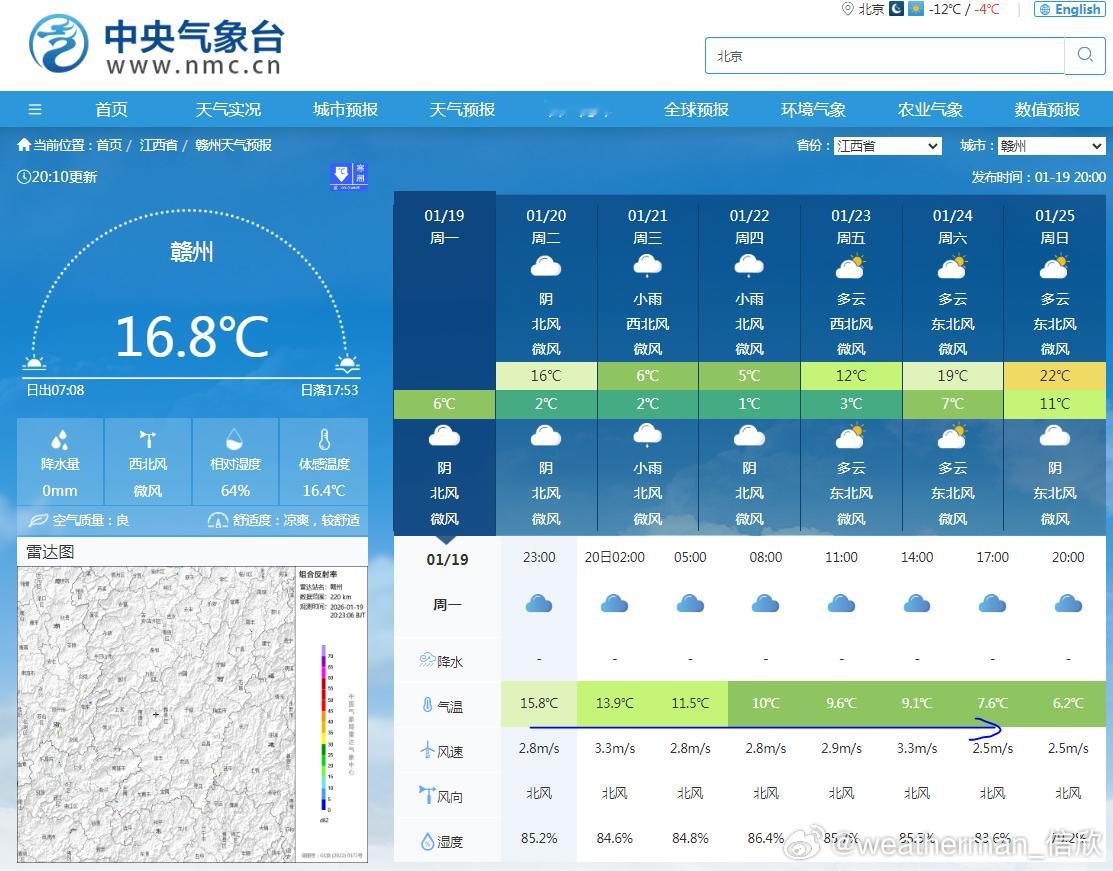The width and height of the screenshot is (1113, 871).
Task: Click the sunset icon
Action: pyautogui.click(x=347, y=364)
